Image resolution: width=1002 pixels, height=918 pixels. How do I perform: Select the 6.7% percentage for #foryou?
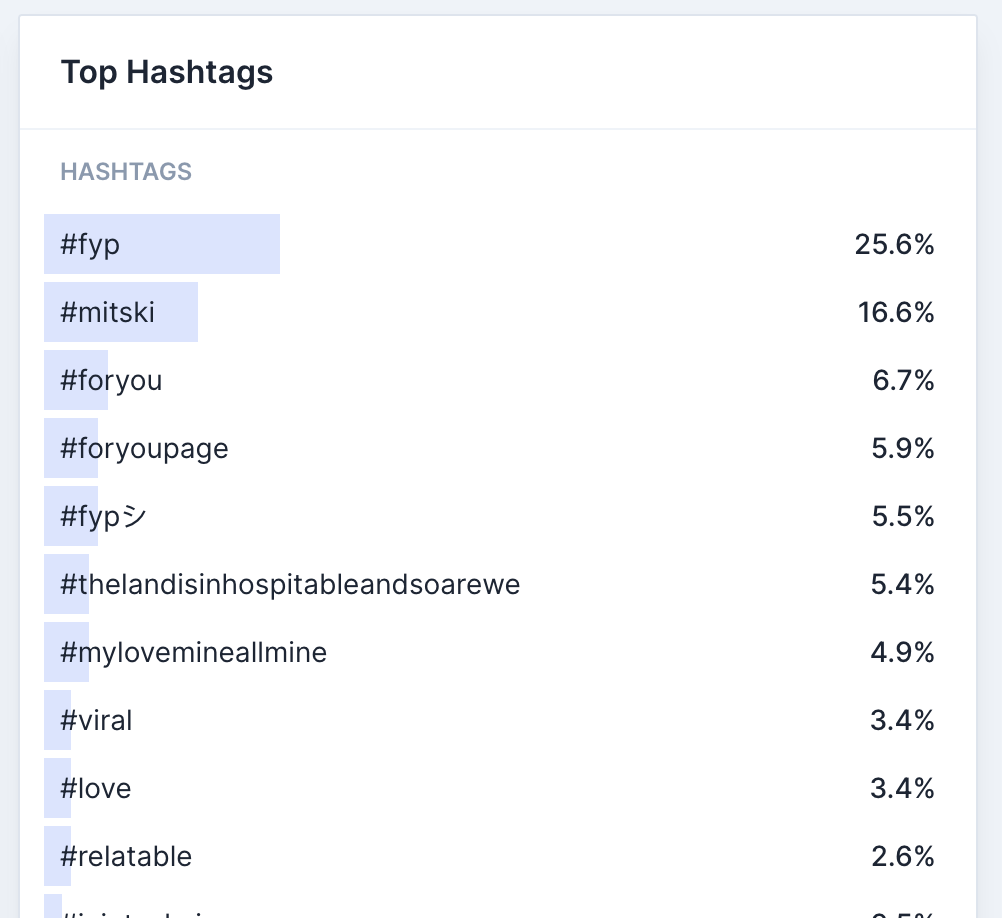coord(903,380)
